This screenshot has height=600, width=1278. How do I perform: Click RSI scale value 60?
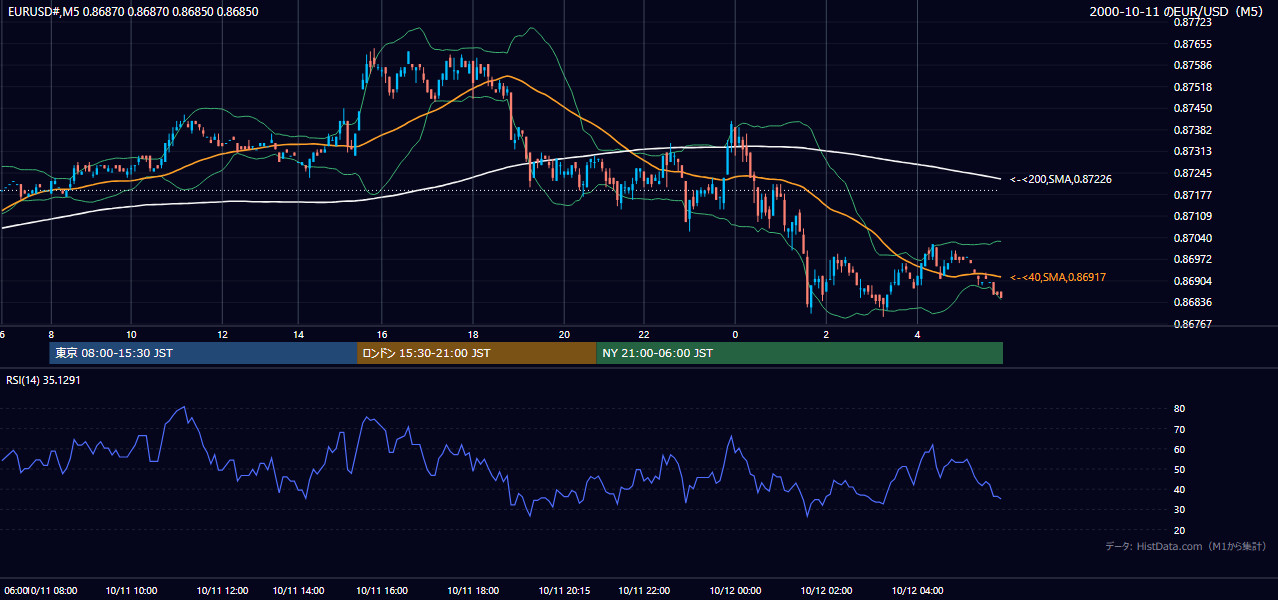[x=1179, y=449]
